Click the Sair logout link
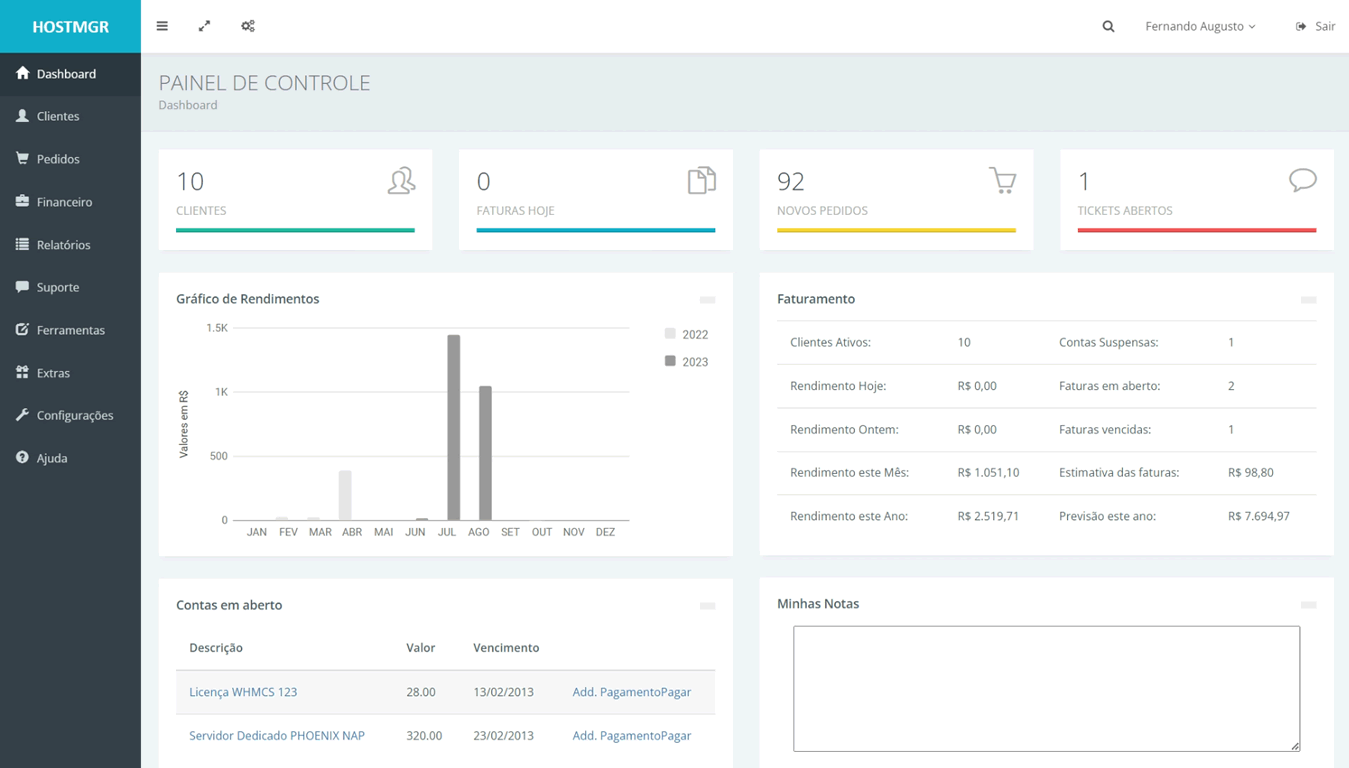The width and height of the screenshot is (1349, 768). (x=1315, y=26)
